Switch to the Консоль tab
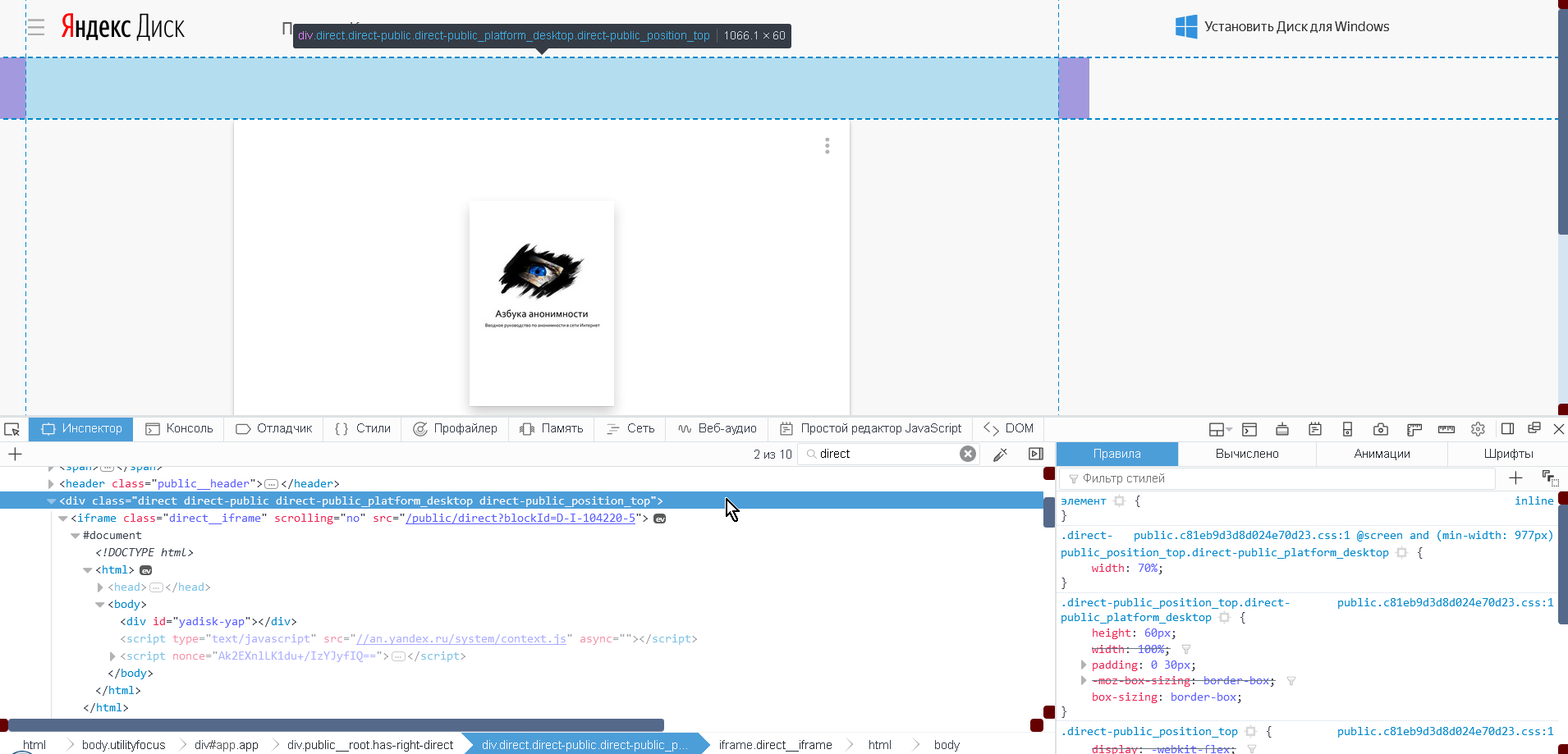The height and width of the screenshot is (754, 1568). click(180, 428)
